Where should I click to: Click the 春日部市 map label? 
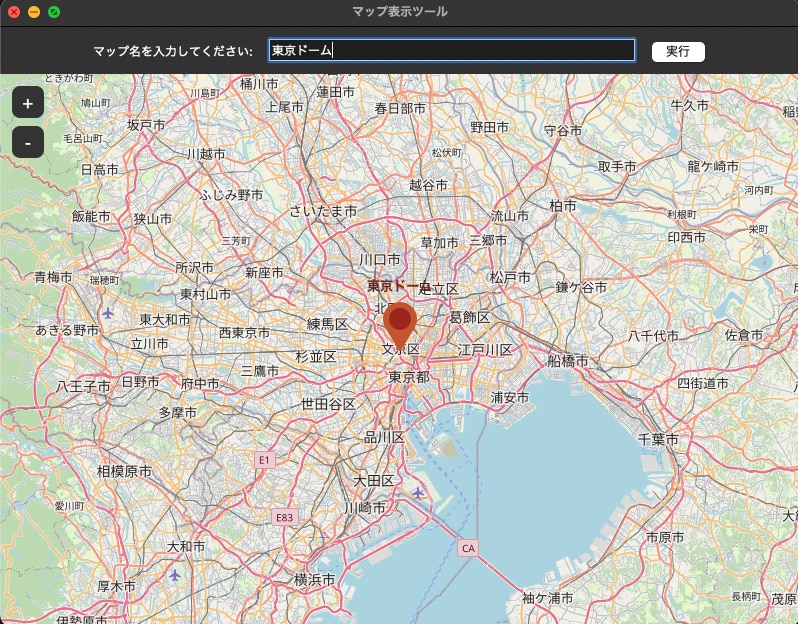tap(400, 108)
